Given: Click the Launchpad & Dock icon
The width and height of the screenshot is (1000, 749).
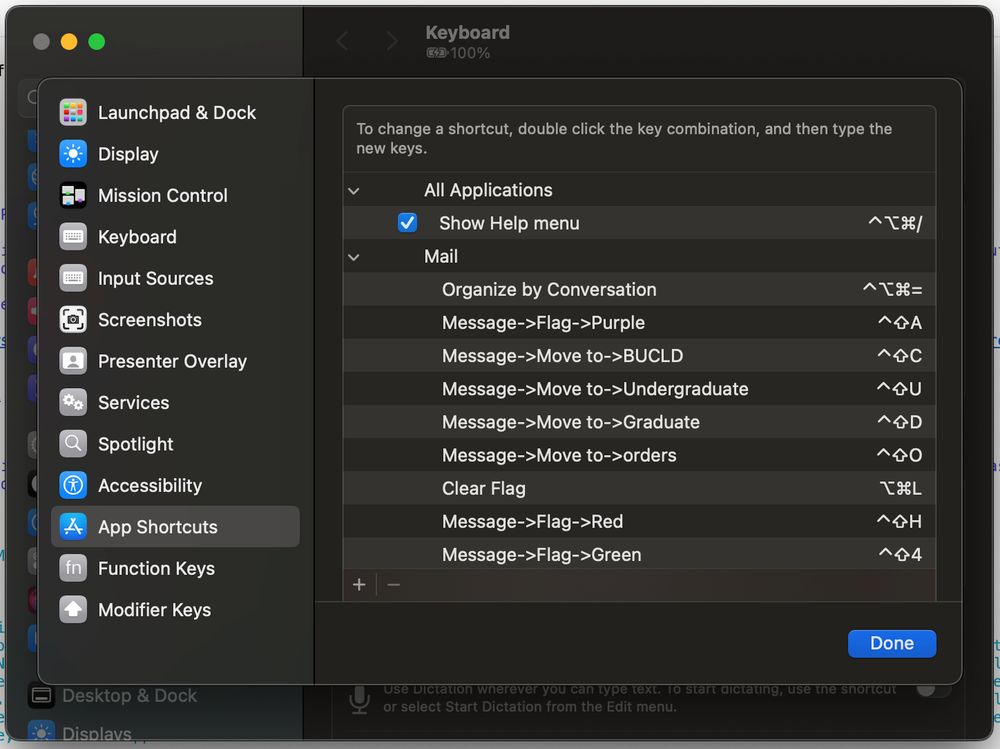Looking at the screenshot, I should (x=73, y=112).
